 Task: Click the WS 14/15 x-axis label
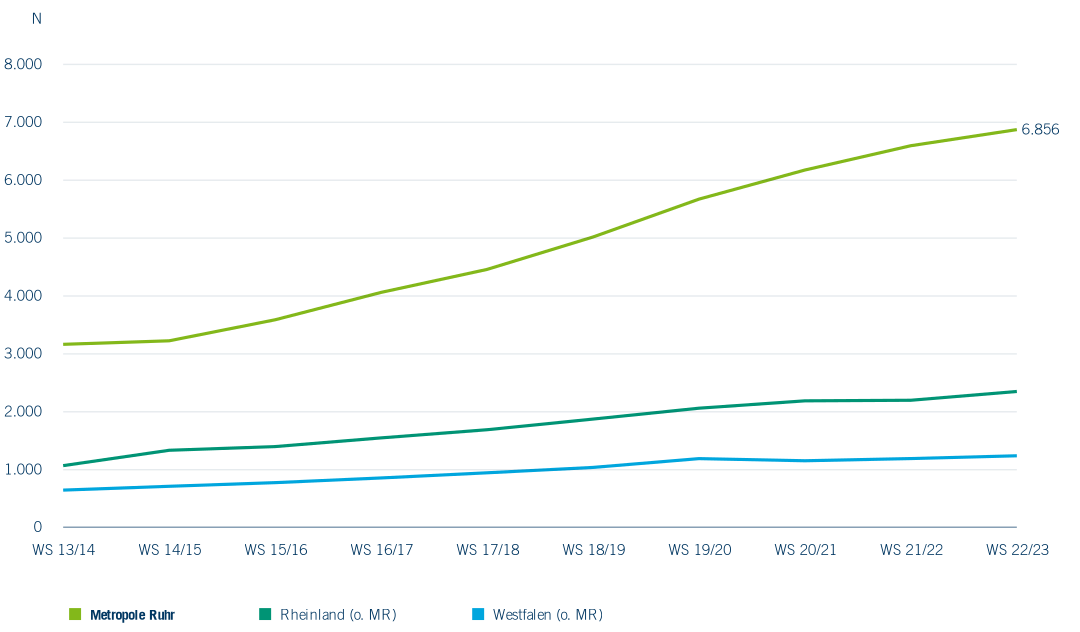click(169, 550)
